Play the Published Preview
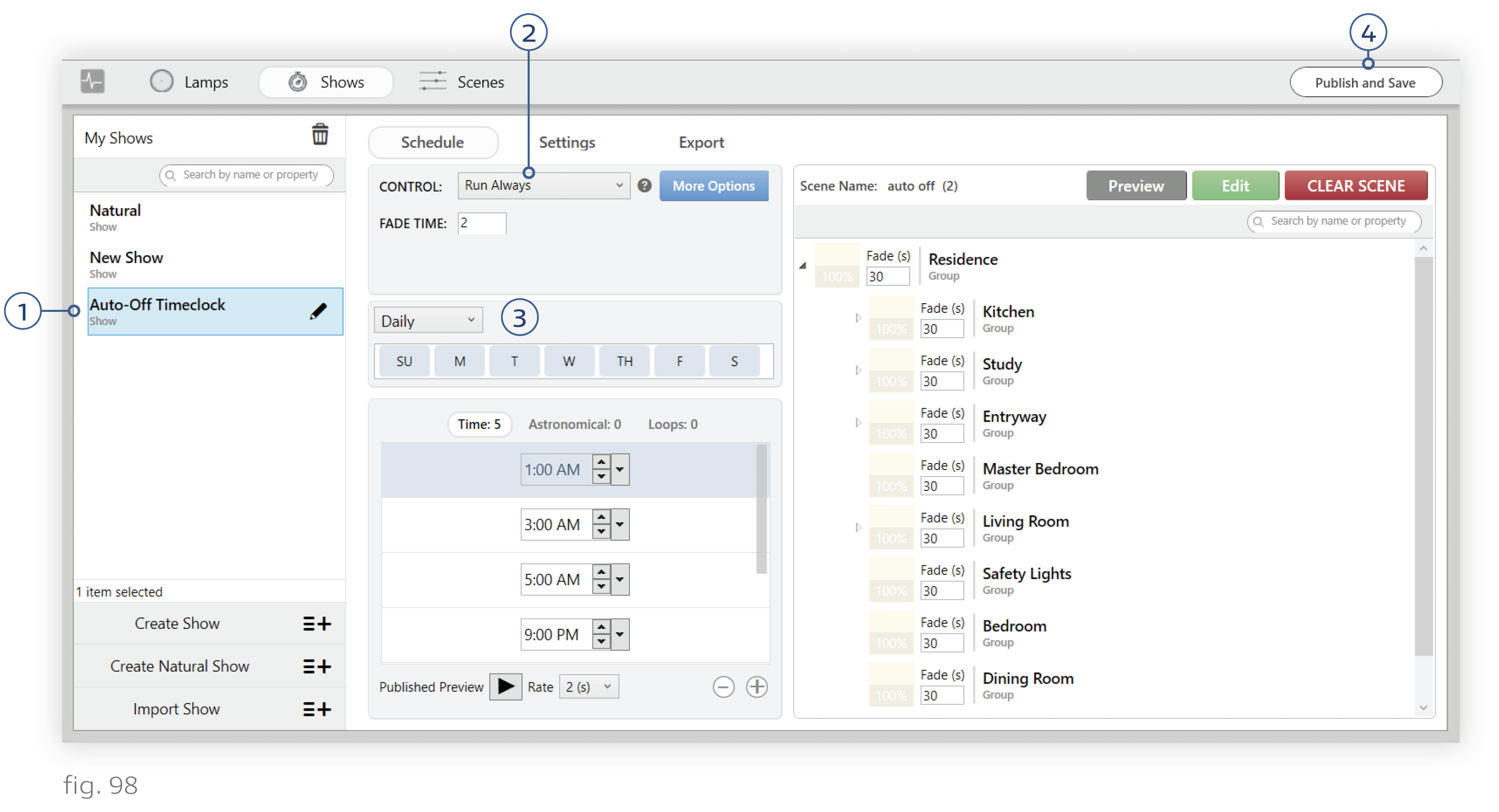The image size is (1499, 812). pos(505,687)
